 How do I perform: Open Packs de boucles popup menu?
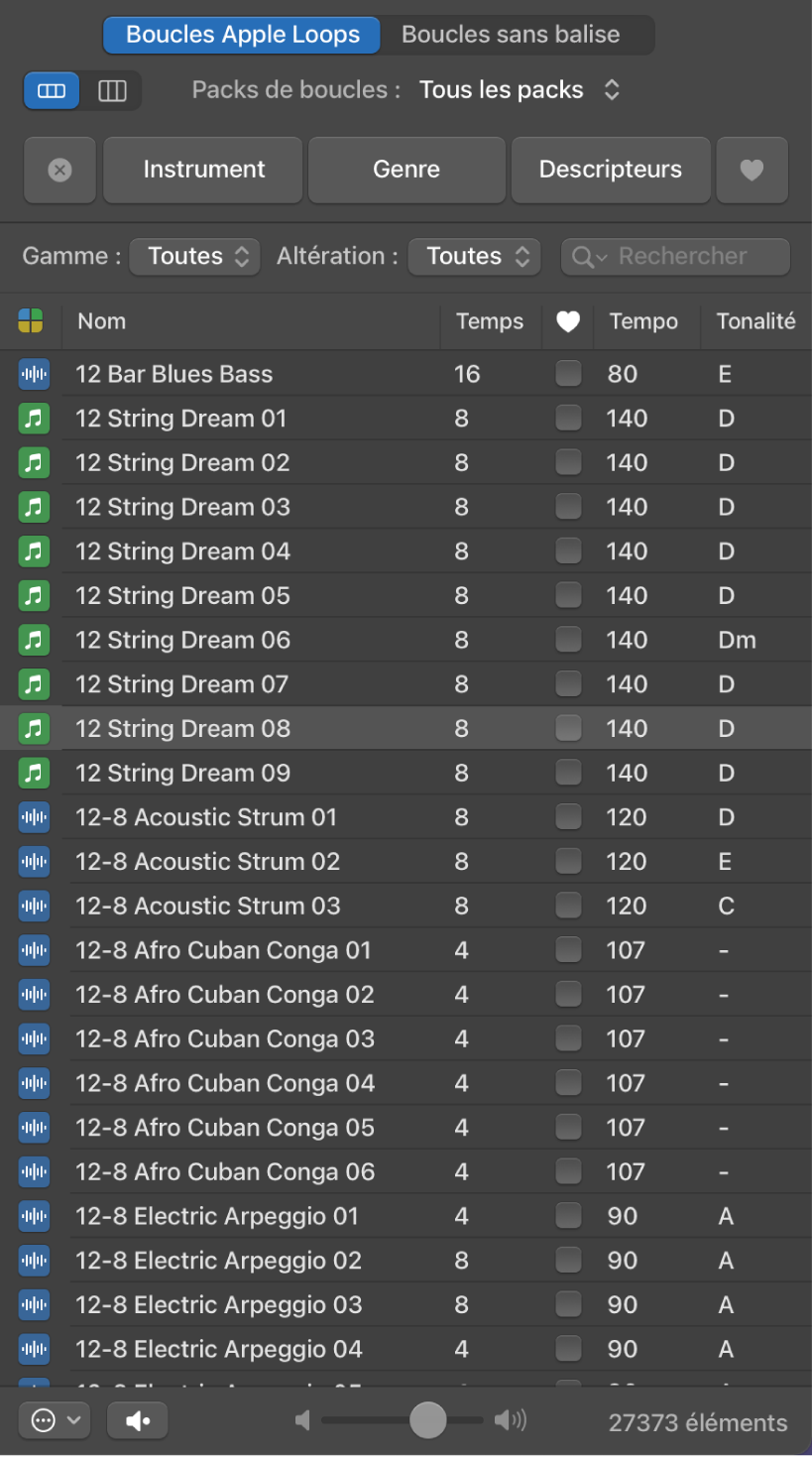pos(519,90)
